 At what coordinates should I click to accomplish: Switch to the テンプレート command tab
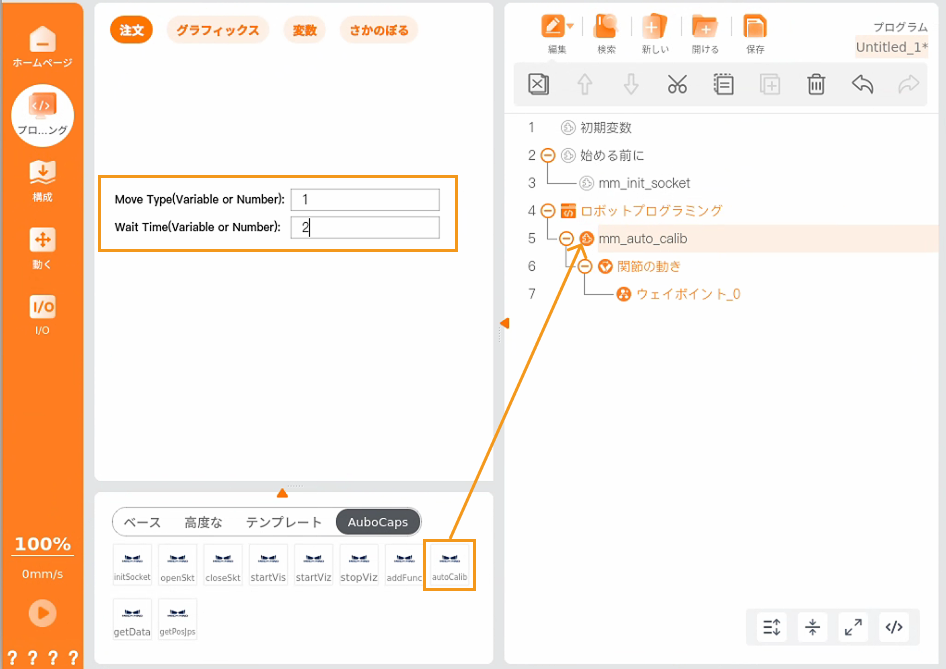284,522
